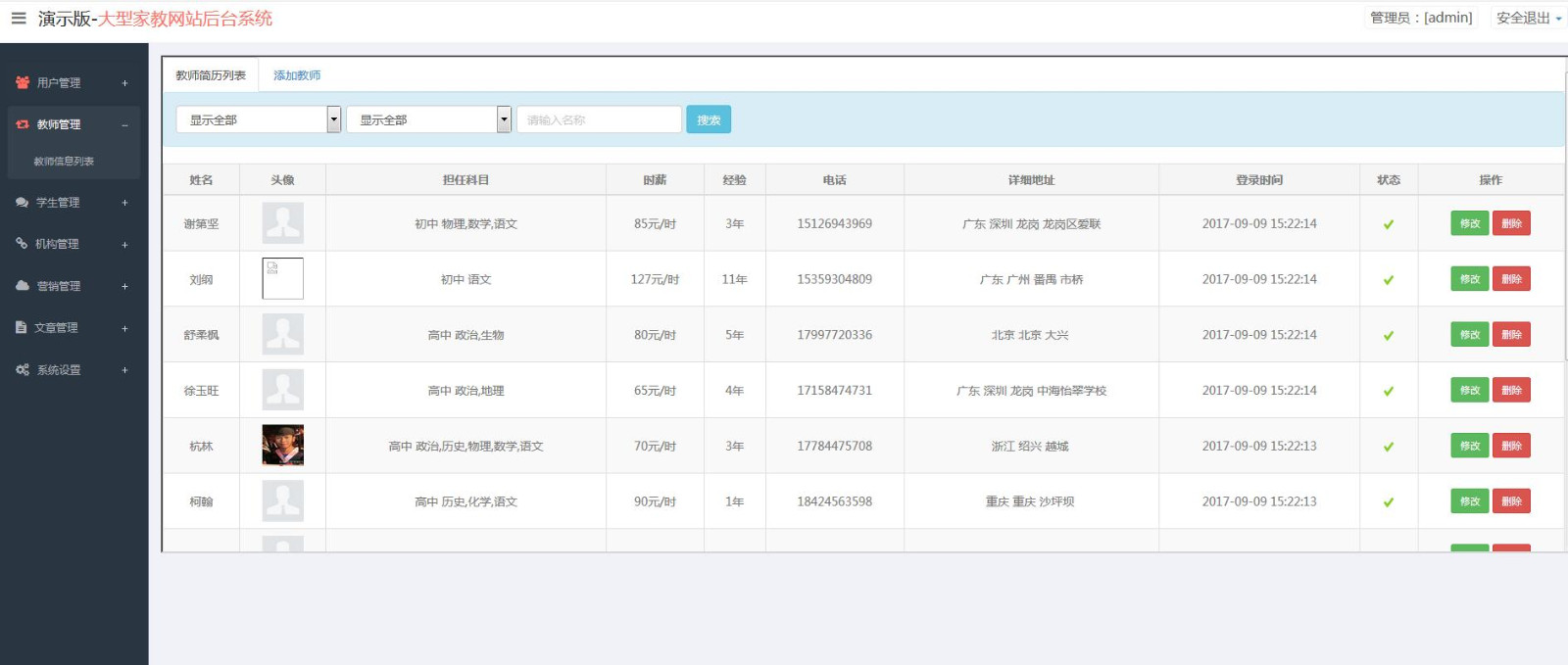This screenshot has width=1568, height=665.
Task: Click the 用户管理 users icon
Action: pos(23,83)
